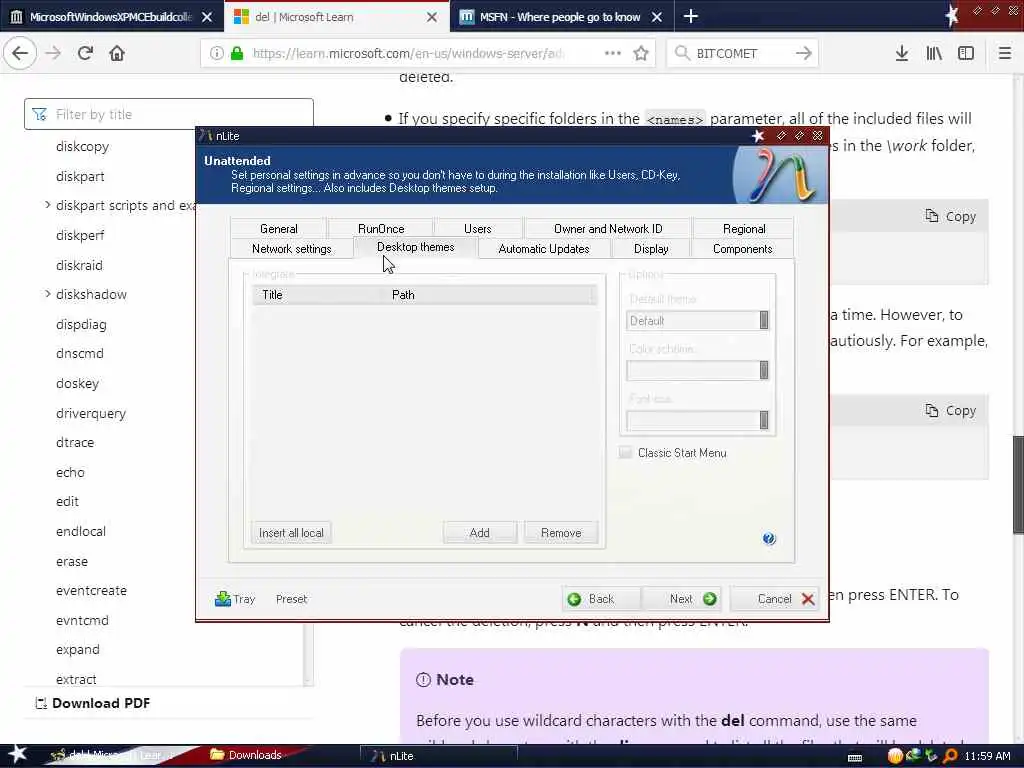Image resolution: width=1024 pixels, height=768 pixels.
Task: Switch to General tab in nLite
Action: pyautogui.click(x=278, y=229)
